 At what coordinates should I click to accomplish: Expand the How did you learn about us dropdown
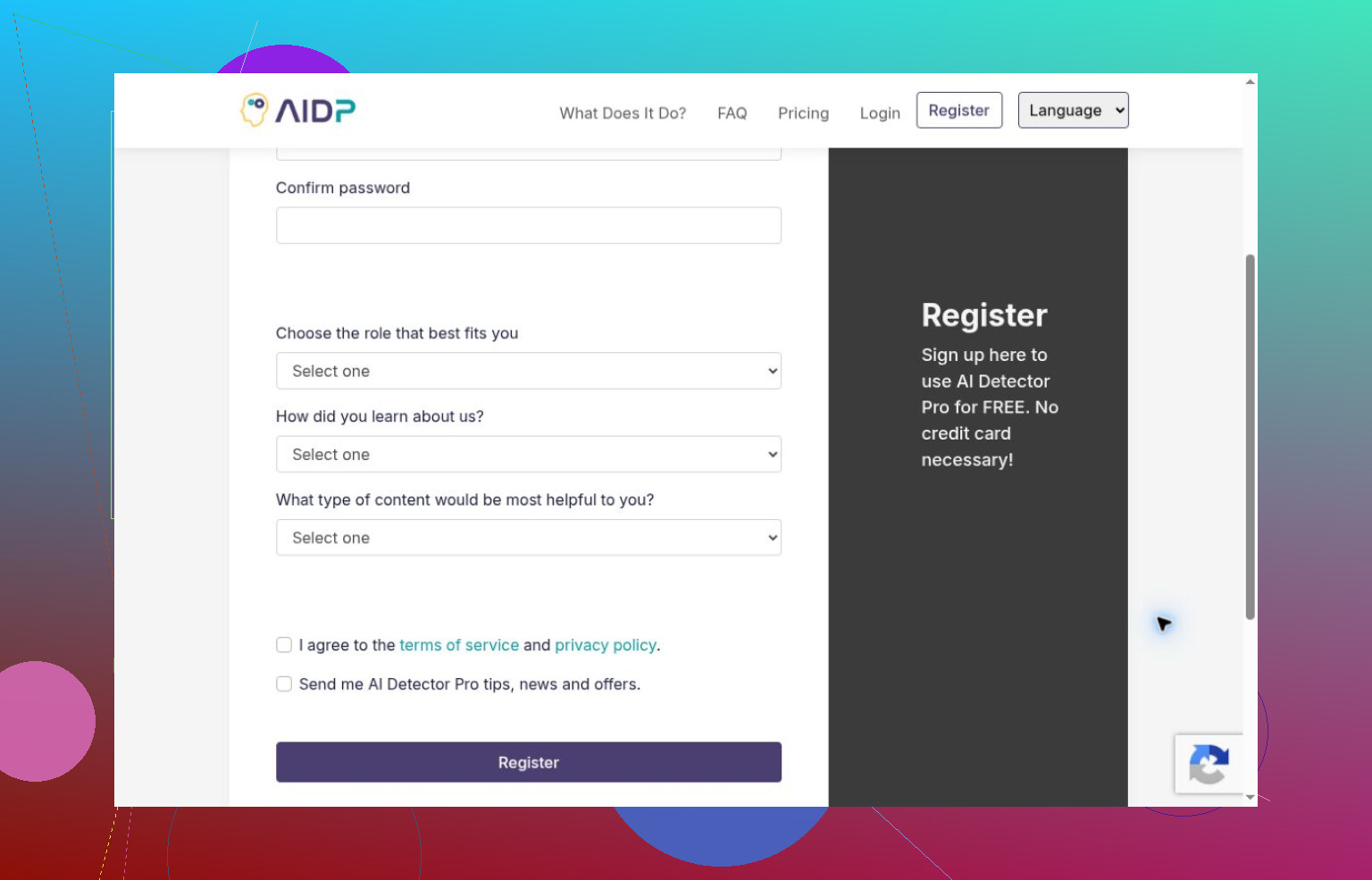529,454
